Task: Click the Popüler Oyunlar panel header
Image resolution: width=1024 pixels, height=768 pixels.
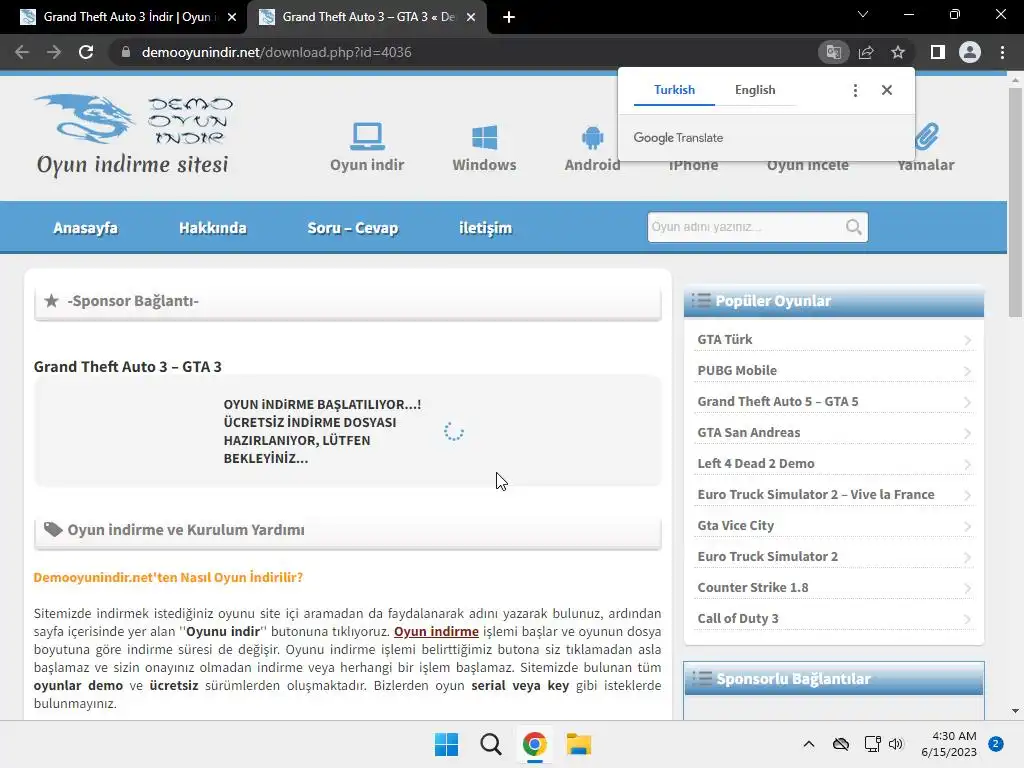Action: click(833, 301)
